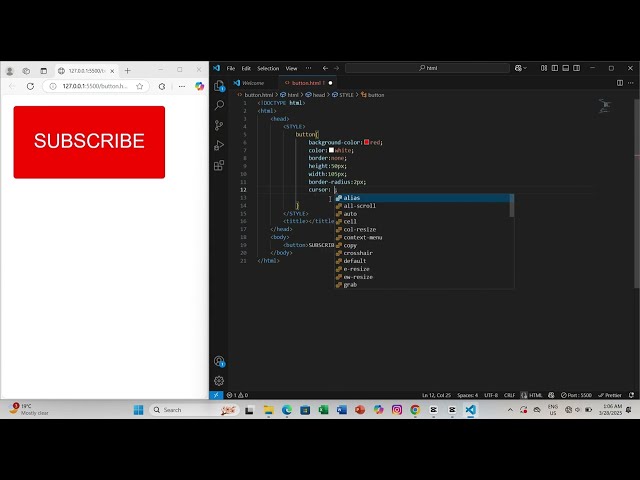Choose the context-menu suggestion
This screenshot has width=640, height=480.
(x=422, y=238)
